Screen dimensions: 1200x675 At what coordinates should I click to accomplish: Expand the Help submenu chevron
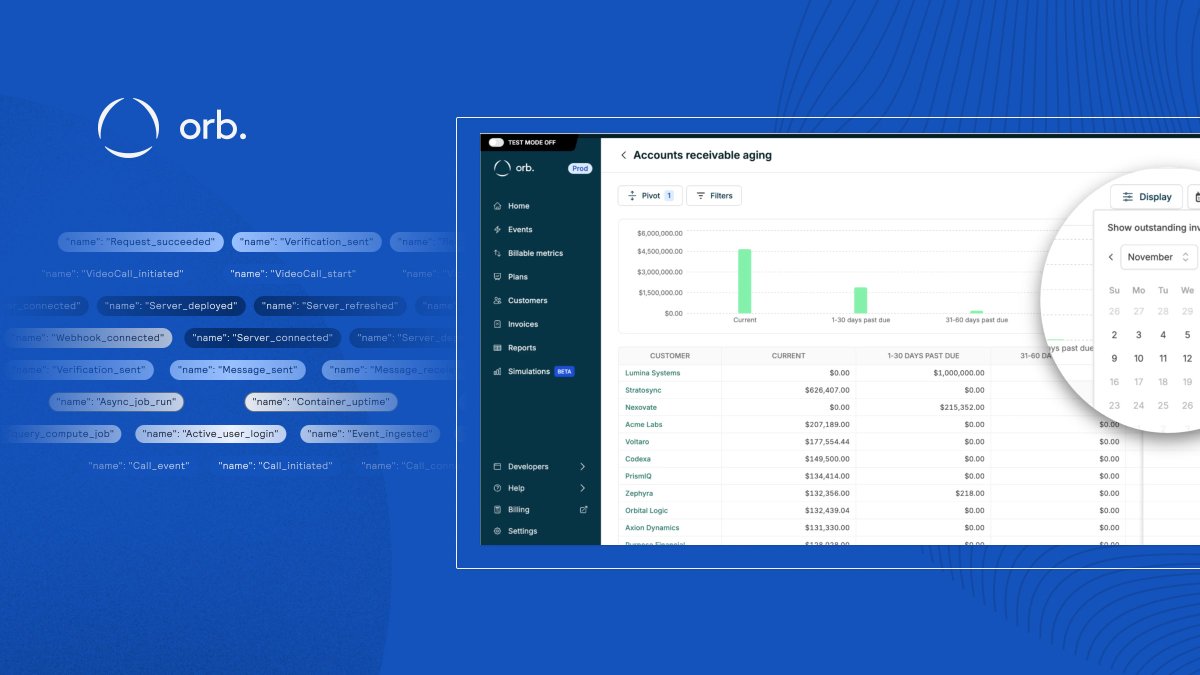(583, 488)
